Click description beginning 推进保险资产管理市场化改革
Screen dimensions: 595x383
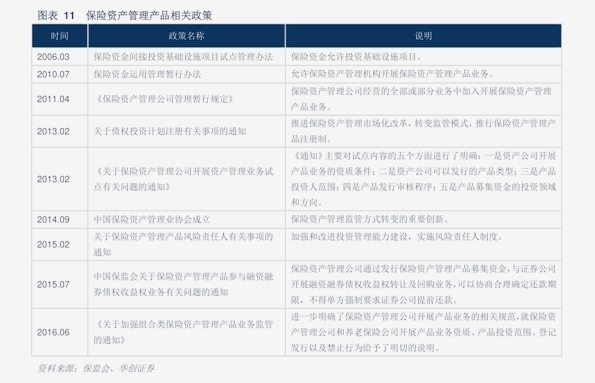[423, 131]
